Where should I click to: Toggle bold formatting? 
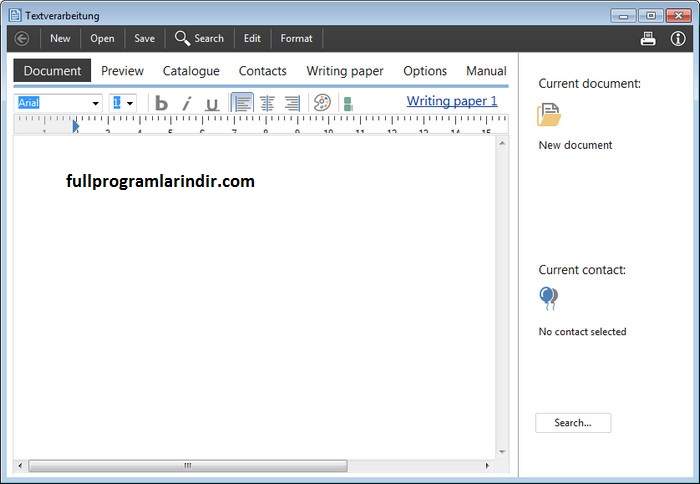click(x=161, y=103)
